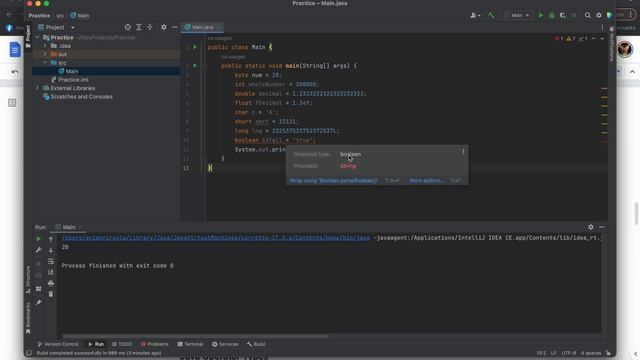Go to previous highlighted error arrow
640x360 pixels.
click(593, 38)
